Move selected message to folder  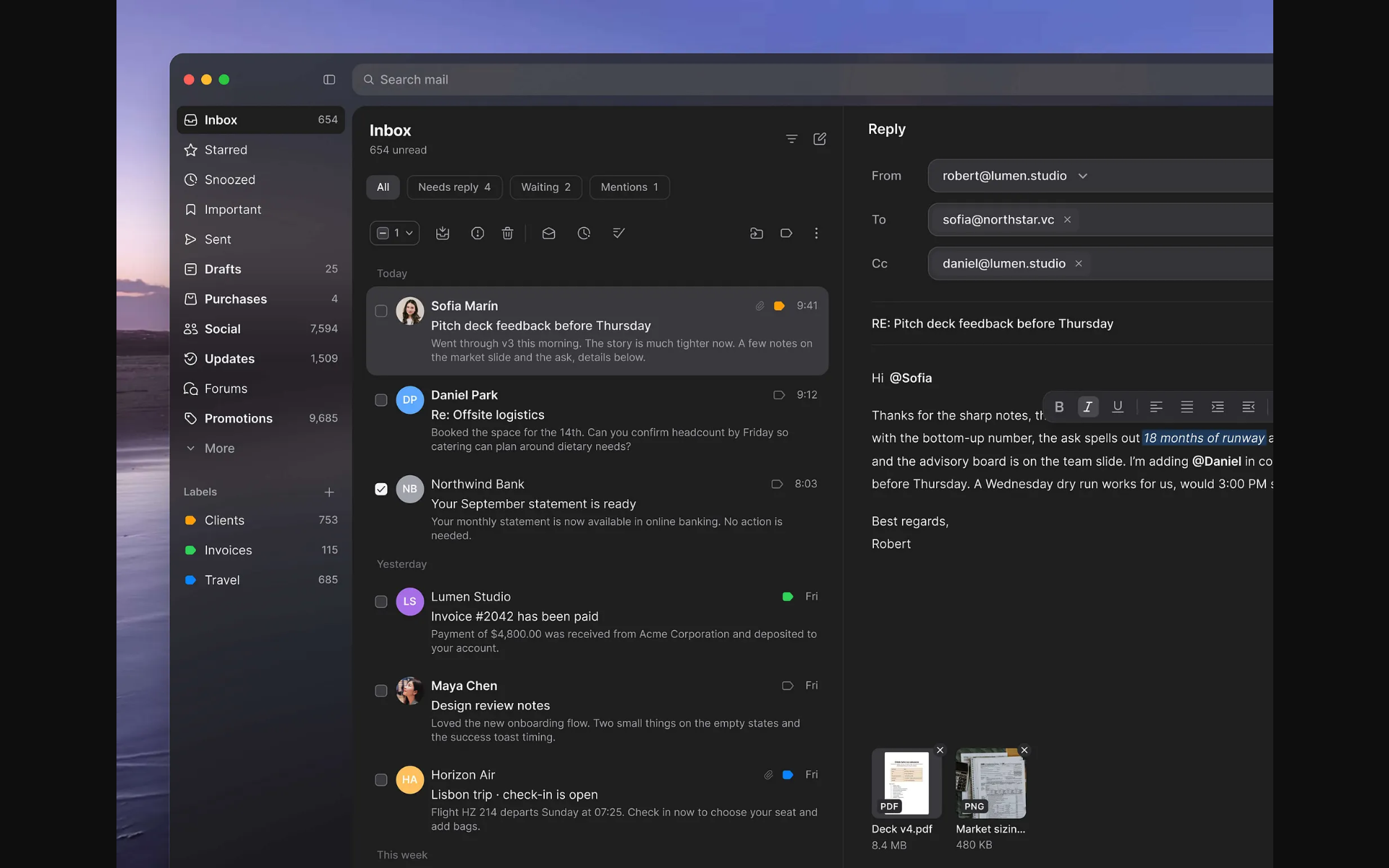pos(757,233)
